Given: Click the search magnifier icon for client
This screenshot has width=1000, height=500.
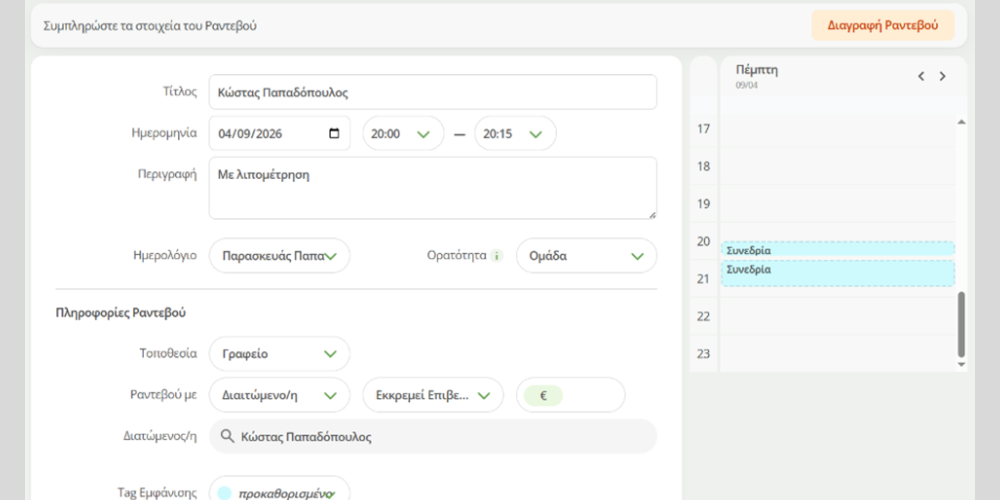Looking at the screenshot, I should tap(228, 437).
